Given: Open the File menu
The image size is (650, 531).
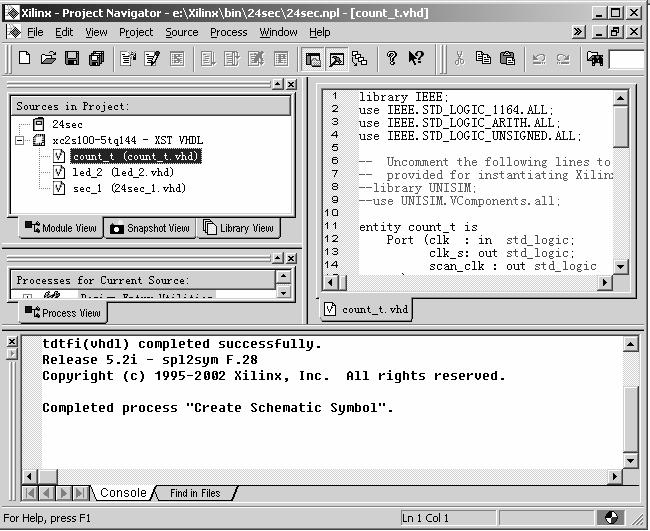Looking at the screenshot, I should pos(35,32).
